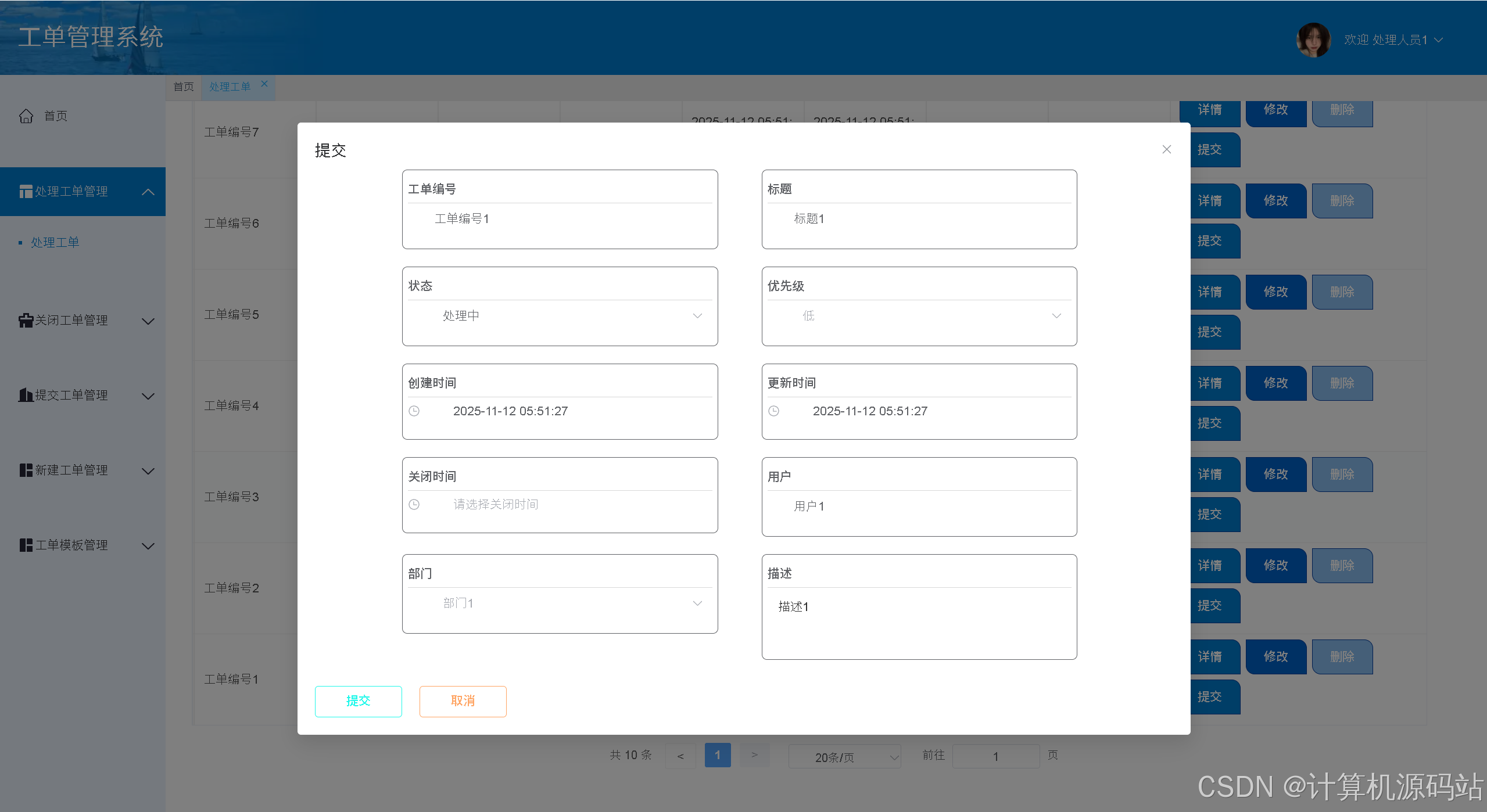1487x812 pixels.
Task: Click the clock icon in 更新时间 field
Action: pos(773,411)
